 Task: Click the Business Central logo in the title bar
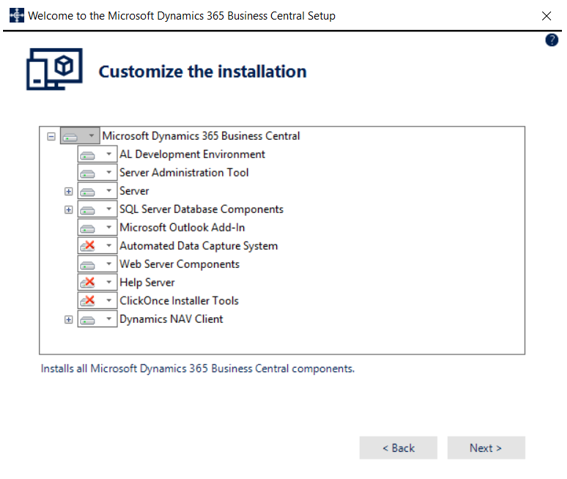tap(17, 16)
